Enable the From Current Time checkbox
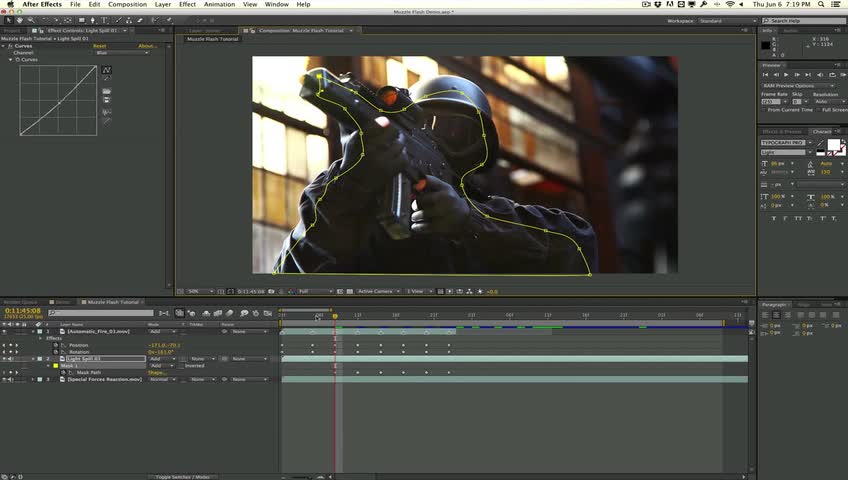 (764, 110)
